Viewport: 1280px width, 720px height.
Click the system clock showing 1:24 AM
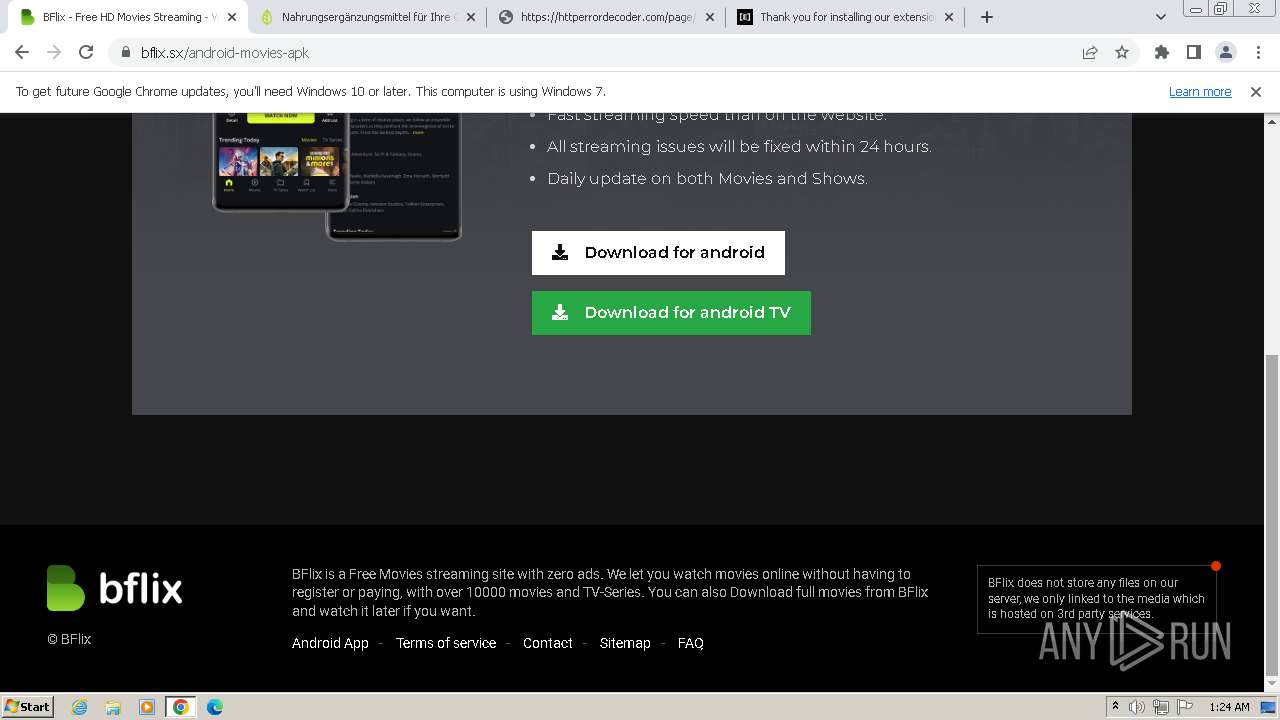pos(1229,707)
